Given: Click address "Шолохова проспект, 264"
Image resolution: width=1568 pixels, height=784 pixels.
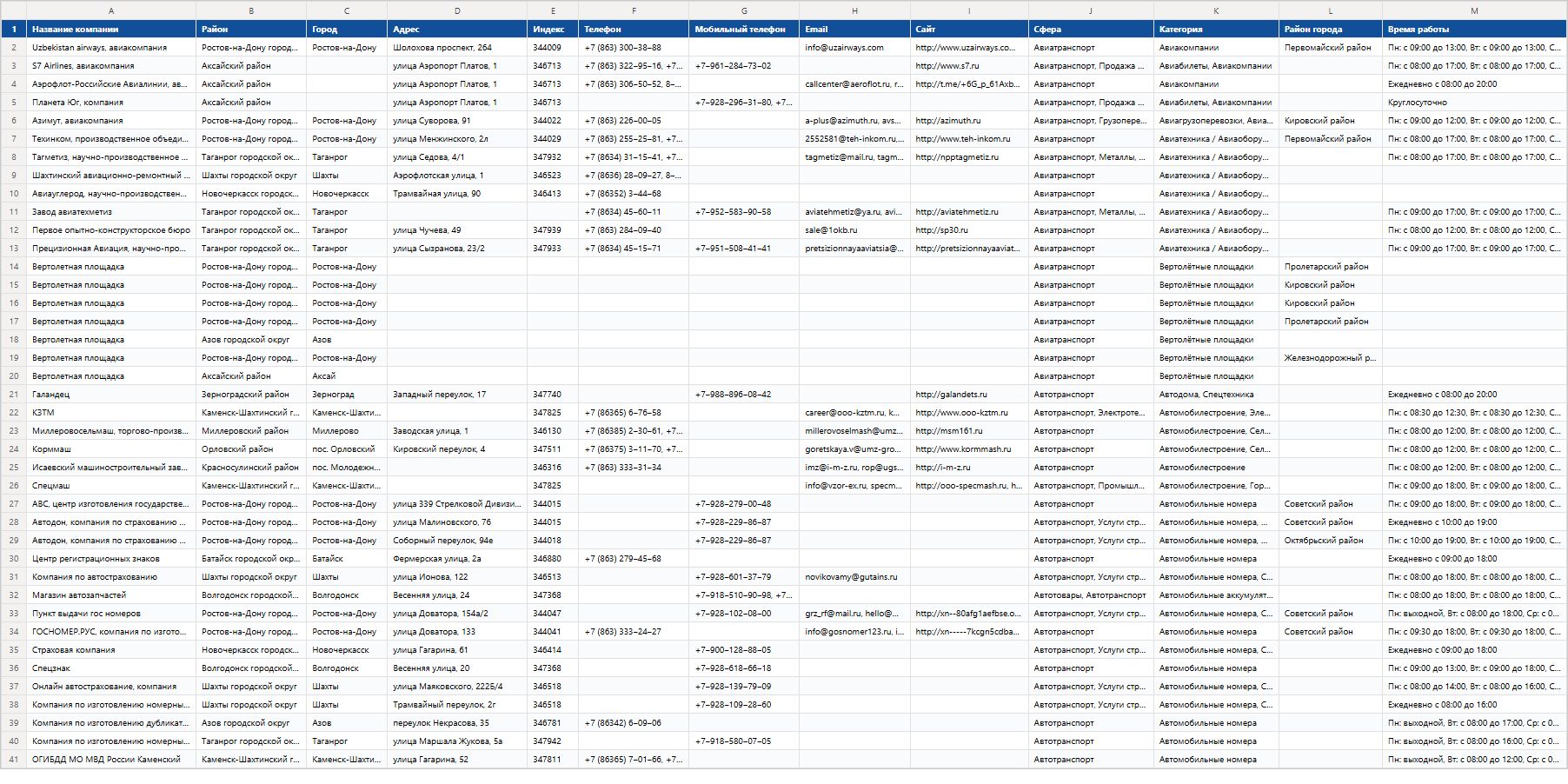Looking at the screenshot, I should (x=457, y=48).
